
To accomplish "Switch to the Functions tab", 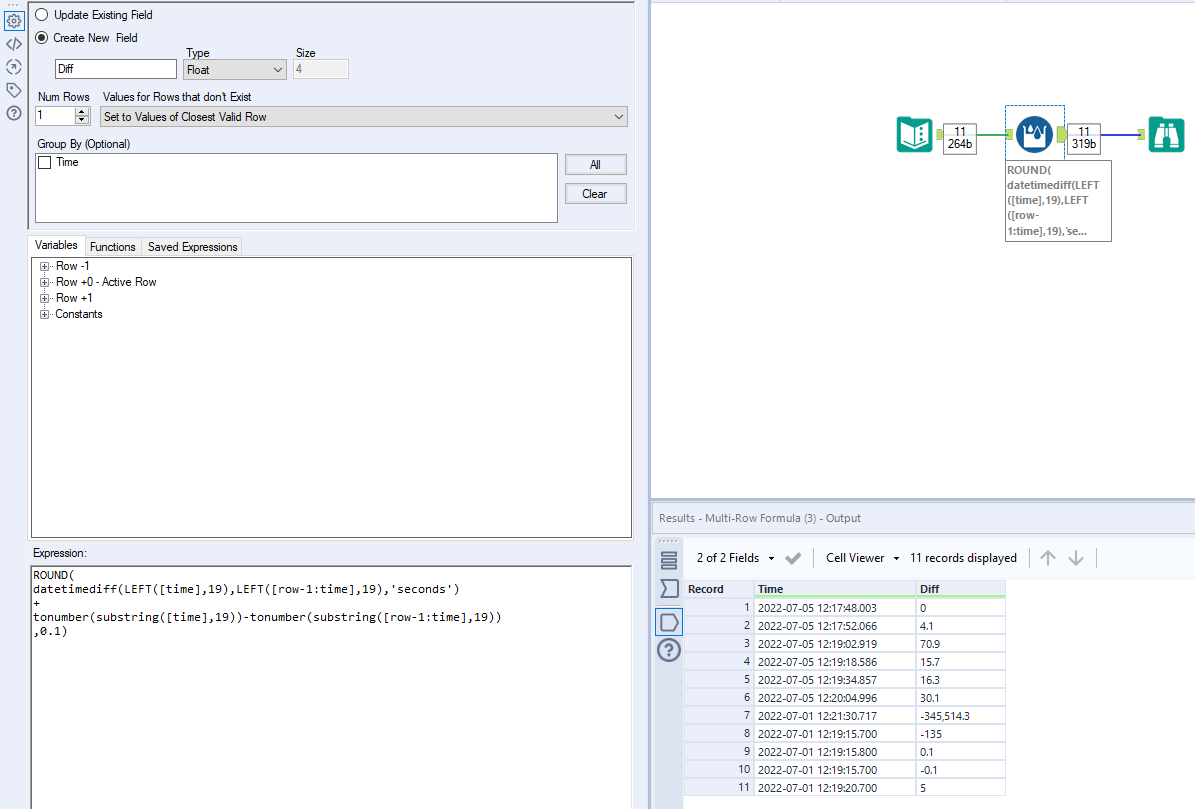I will click(x=112, y=246).
